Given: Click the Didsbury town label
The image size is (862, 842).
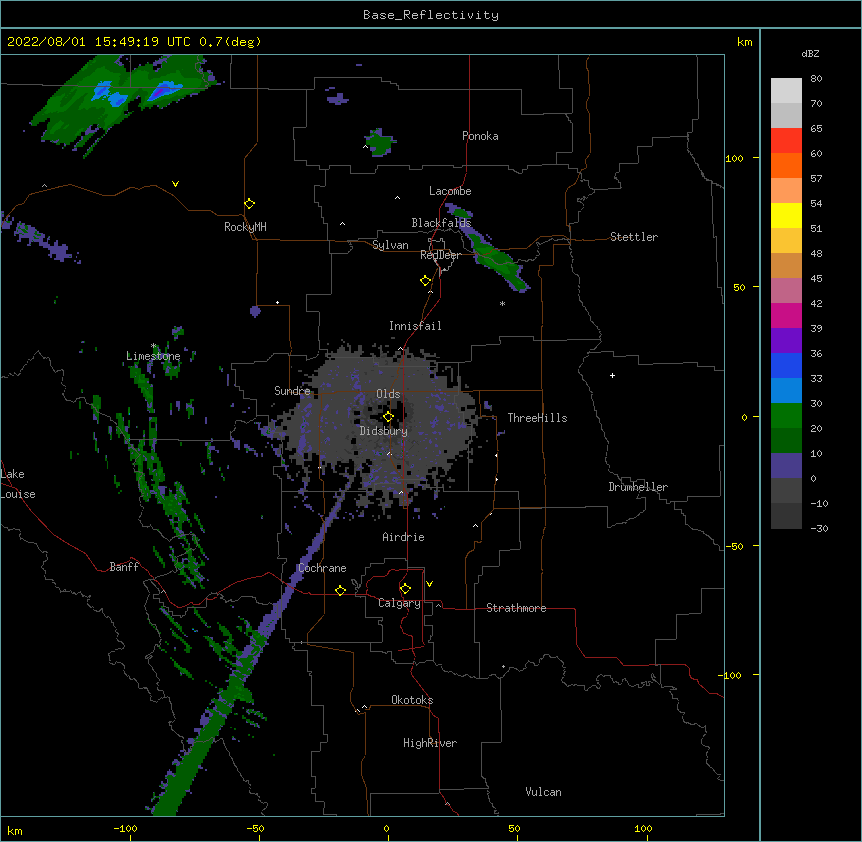Looking at the screenshot, I should [x=384, y=431].
